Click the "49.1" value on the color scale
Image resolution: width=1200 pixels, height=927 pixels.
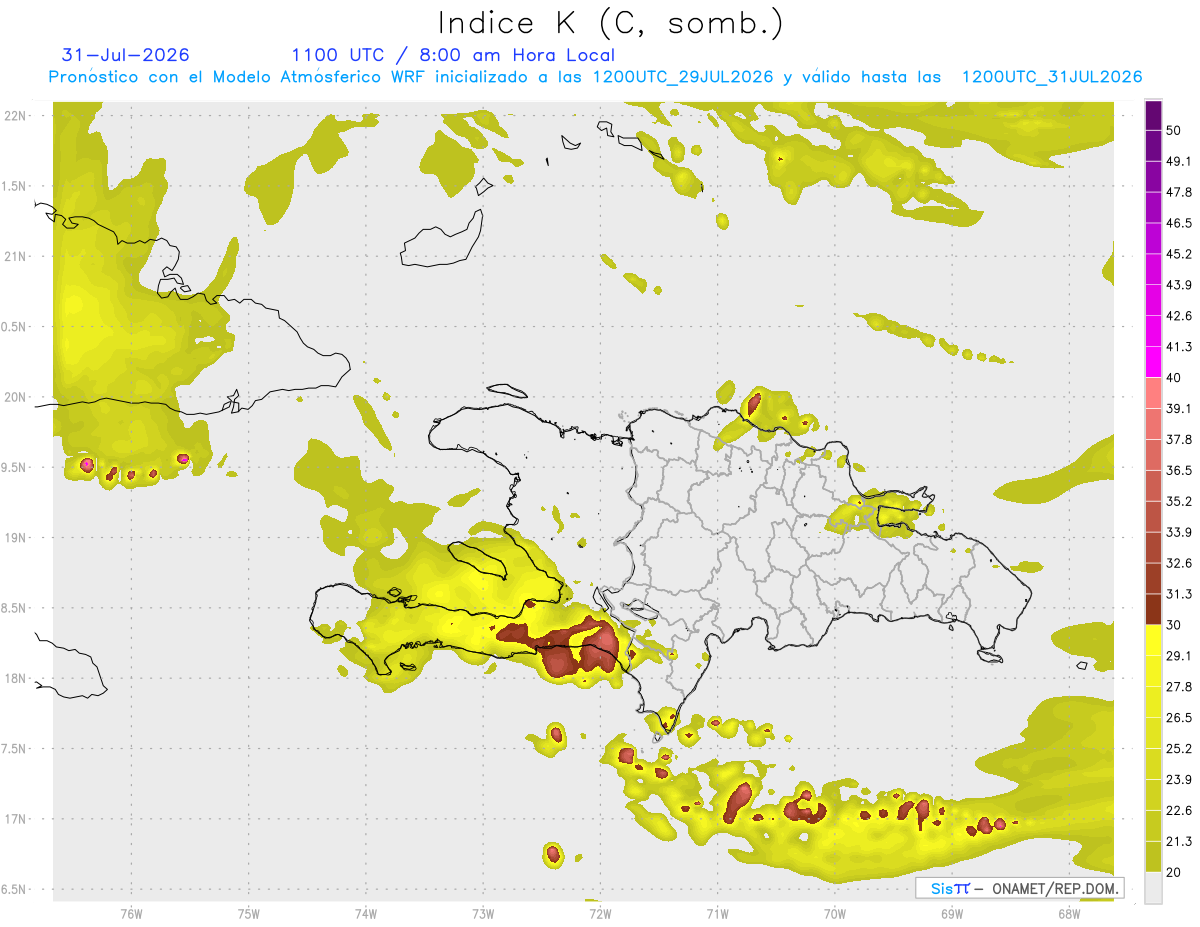[1179, 161]
